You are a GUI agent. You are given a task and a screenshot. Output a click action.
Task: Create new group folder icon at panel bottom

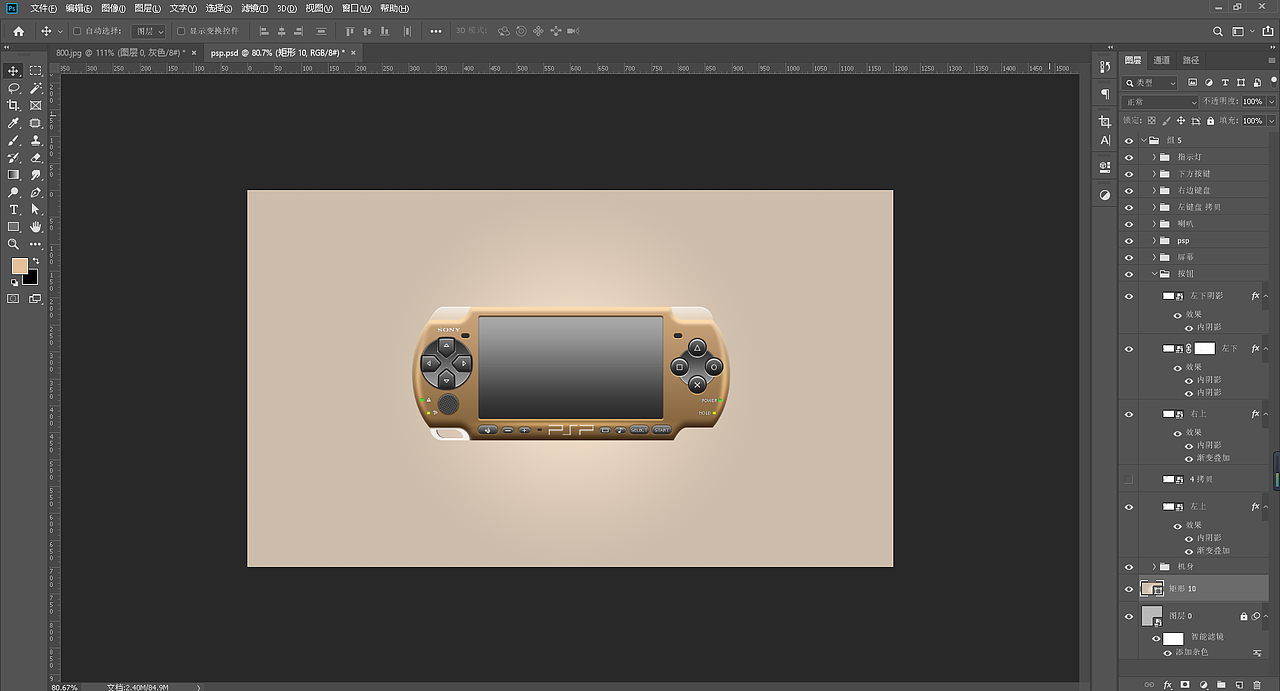pos(1221,685)
